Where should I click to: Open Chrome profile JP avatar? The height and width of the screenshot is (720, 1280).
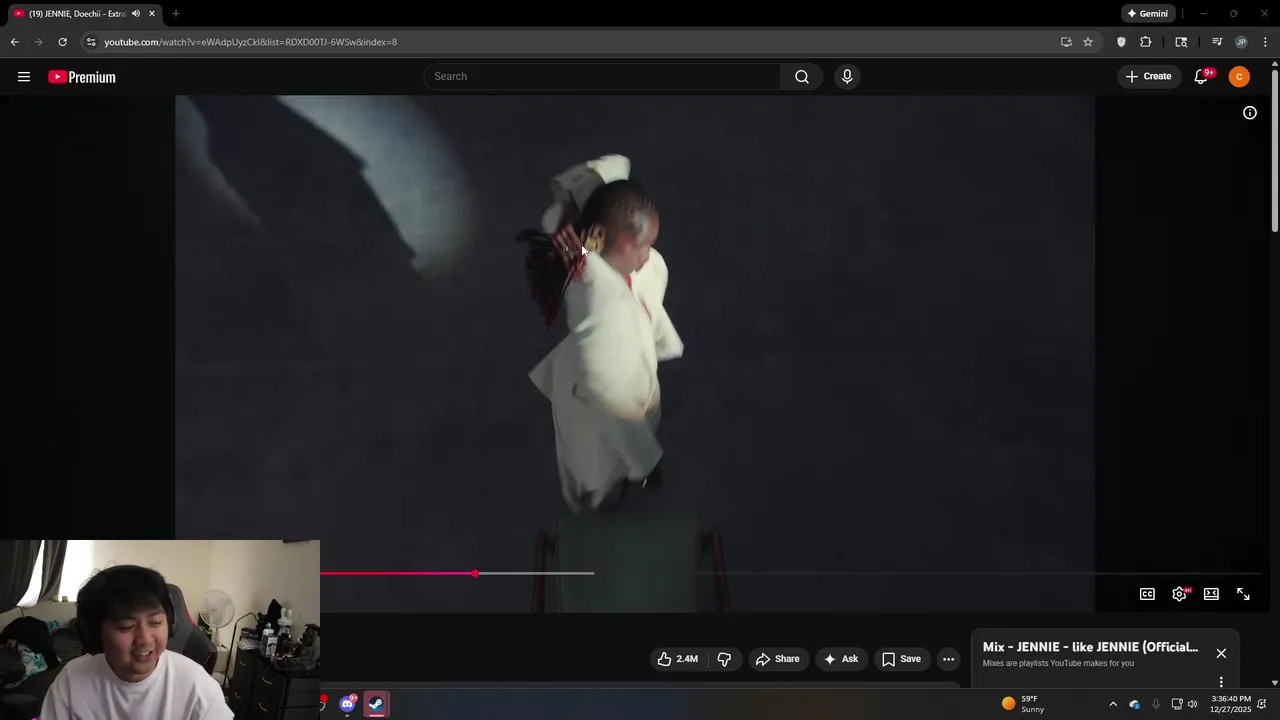[x=1241, y=42]
